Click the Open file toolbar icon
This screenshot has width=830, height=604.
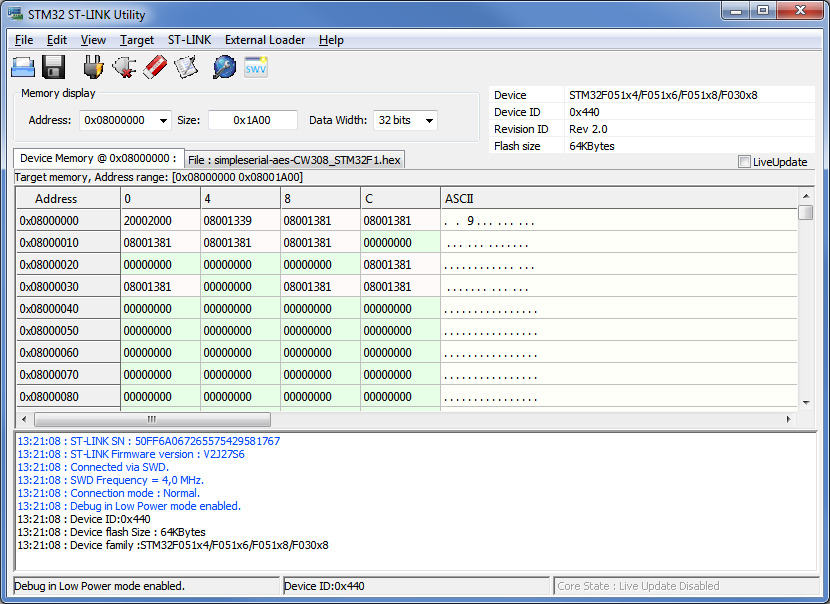point(23,67)
